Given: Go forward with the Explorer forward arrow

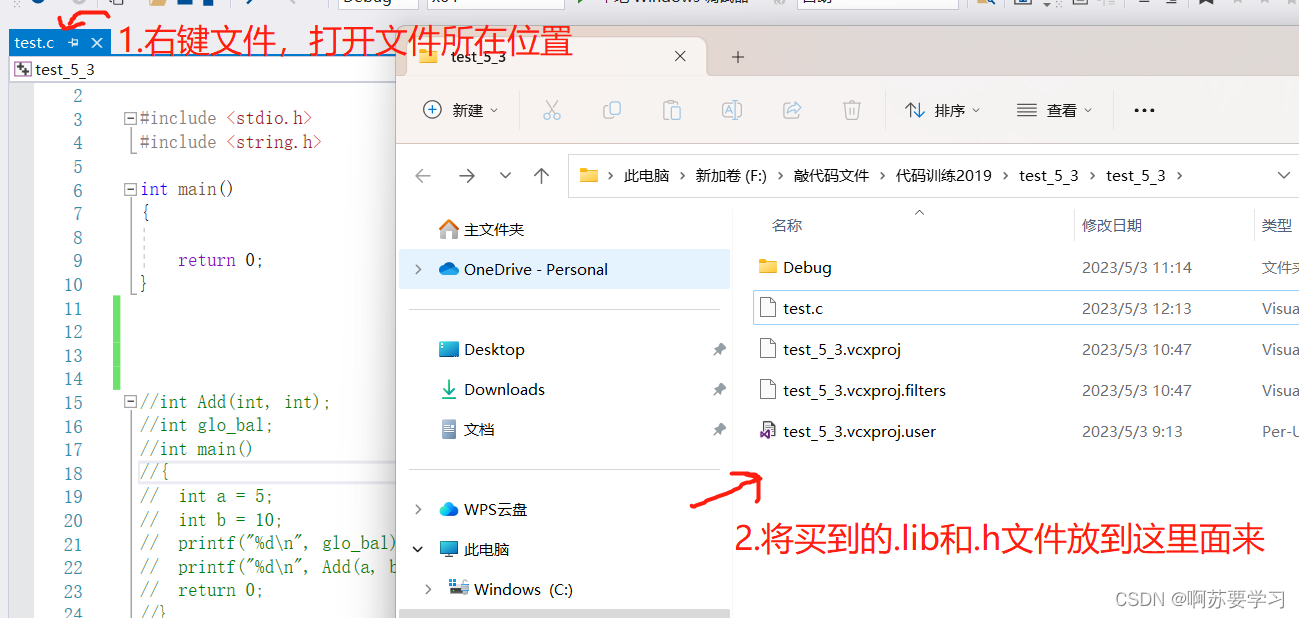Looking at the screenshot, I should 467,176.
